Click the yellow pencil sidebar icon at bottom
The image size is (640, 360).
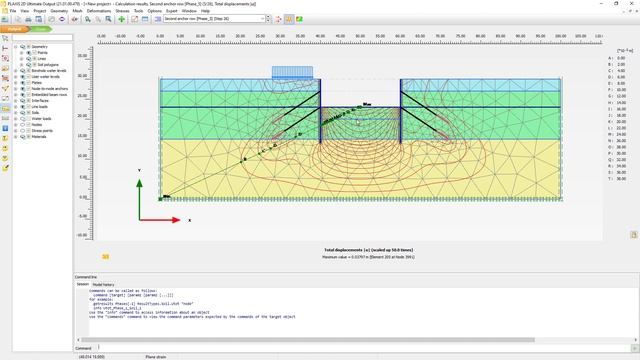pos(5,168)
